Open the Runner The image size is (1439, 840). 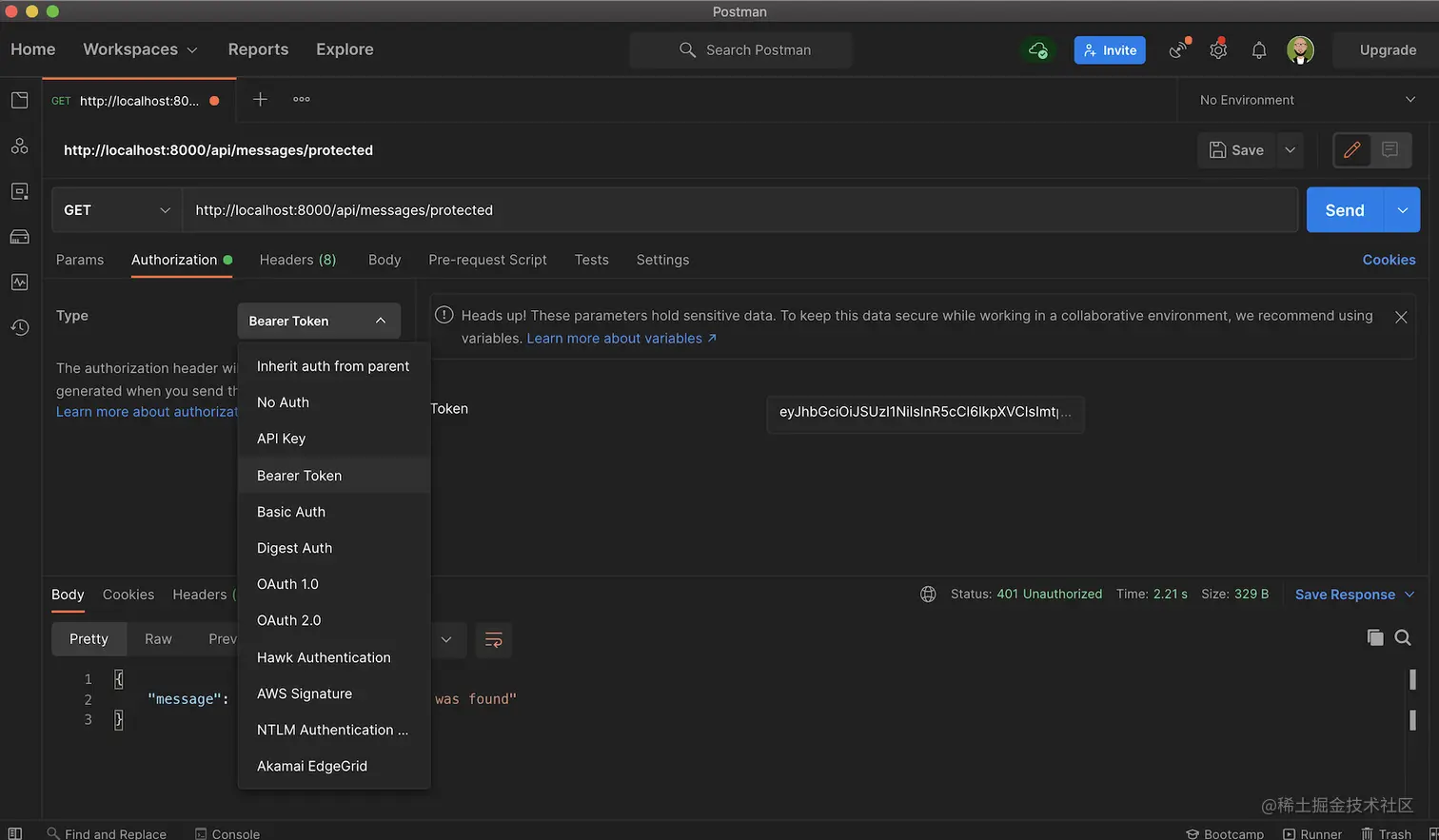pos(1312,833)
